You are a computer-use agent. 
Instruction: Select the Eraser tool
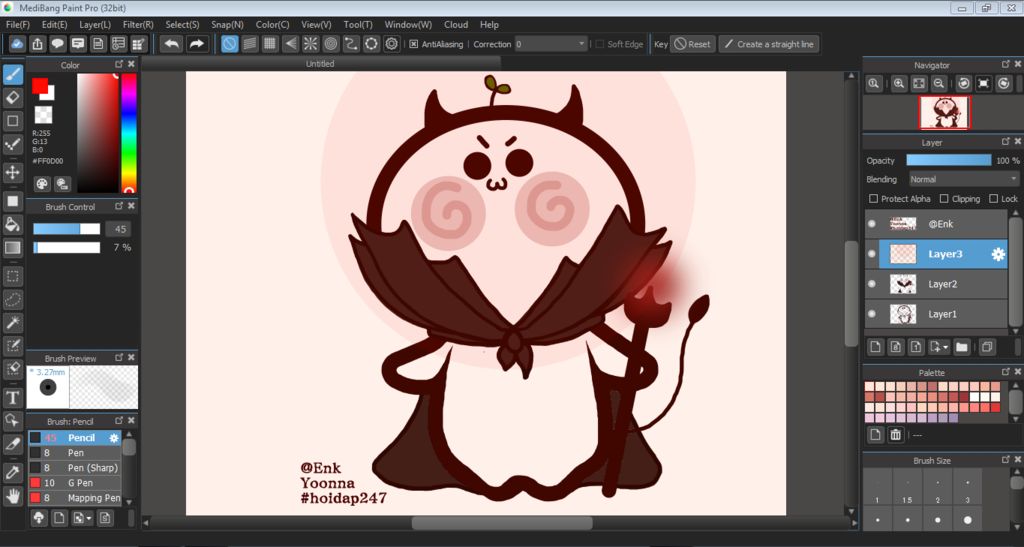12,98
